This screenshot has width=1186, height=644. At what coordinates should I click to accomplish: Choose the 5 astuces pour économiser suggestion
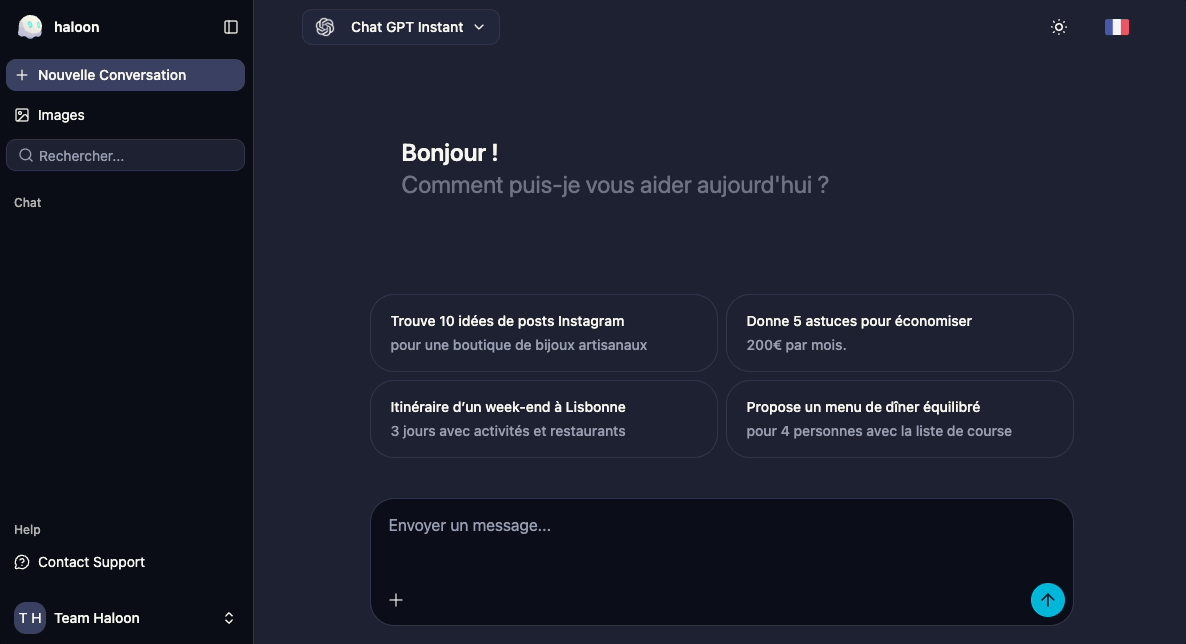(899, 333)
